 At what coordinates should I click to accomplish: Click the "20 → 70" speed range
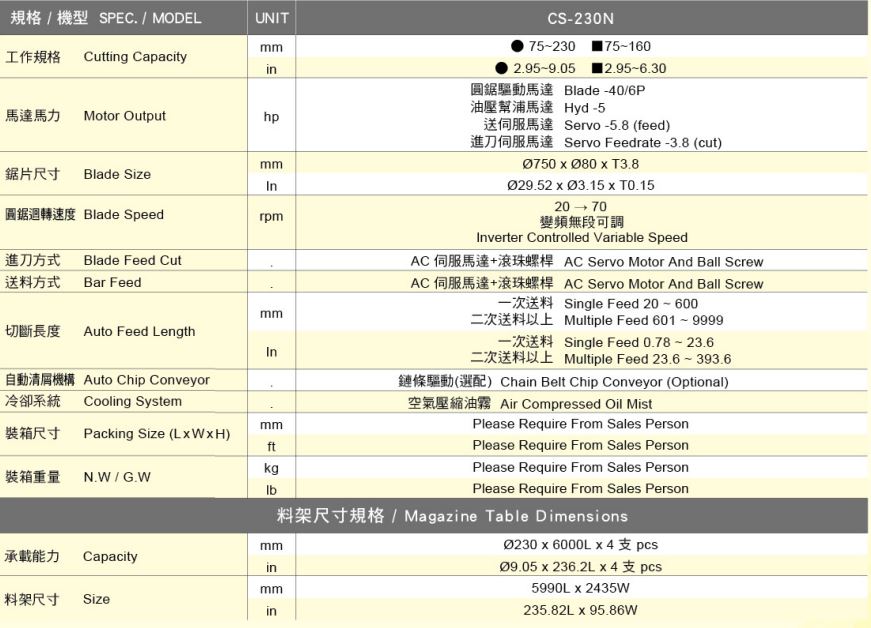click(x=580, y=207)
